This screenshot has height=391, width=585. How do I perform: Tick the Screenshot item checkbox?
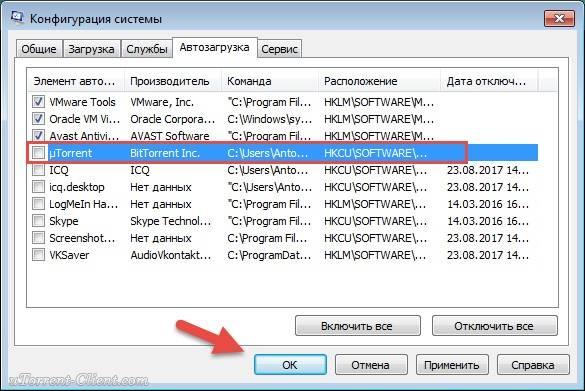38,238
